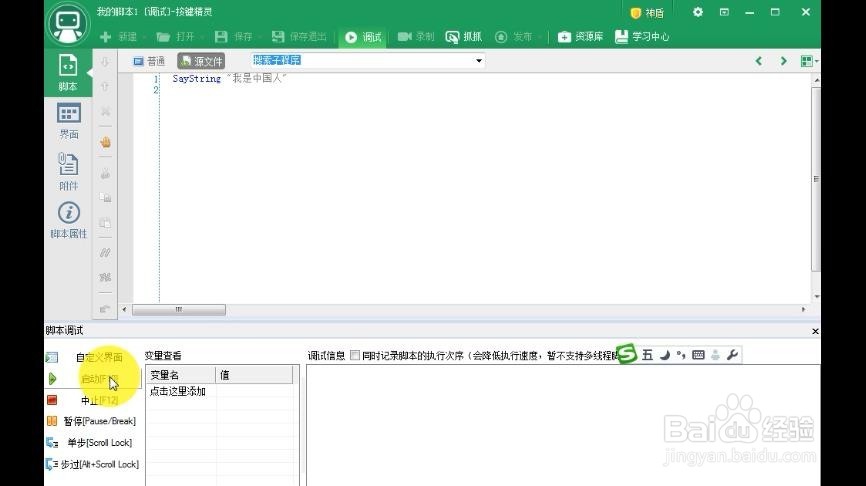
Task: Close the 脚本调试 debug panel
Action: (x=815, y=331)
